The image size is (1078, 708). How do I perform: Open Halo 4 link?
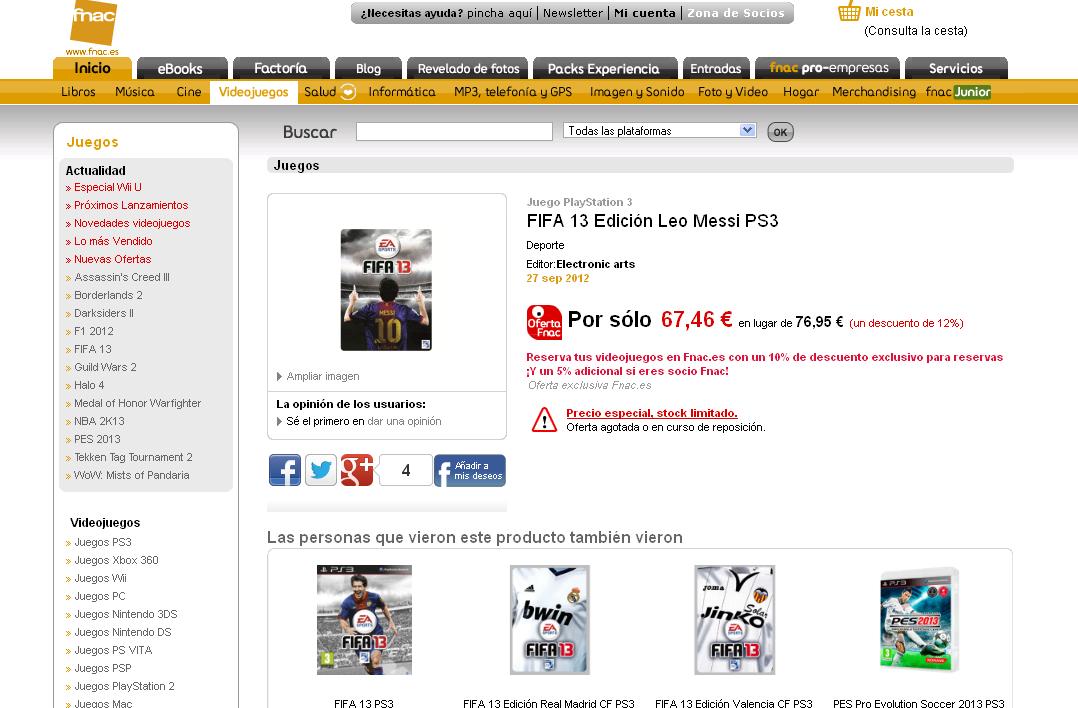pyautogui.click(x=89, y=385)
